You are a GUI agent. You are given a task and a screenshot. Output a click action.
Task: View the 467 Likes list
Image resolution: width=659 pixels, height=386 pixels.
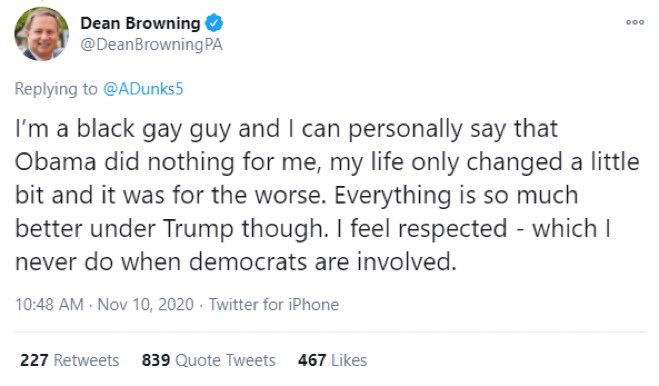332,360
